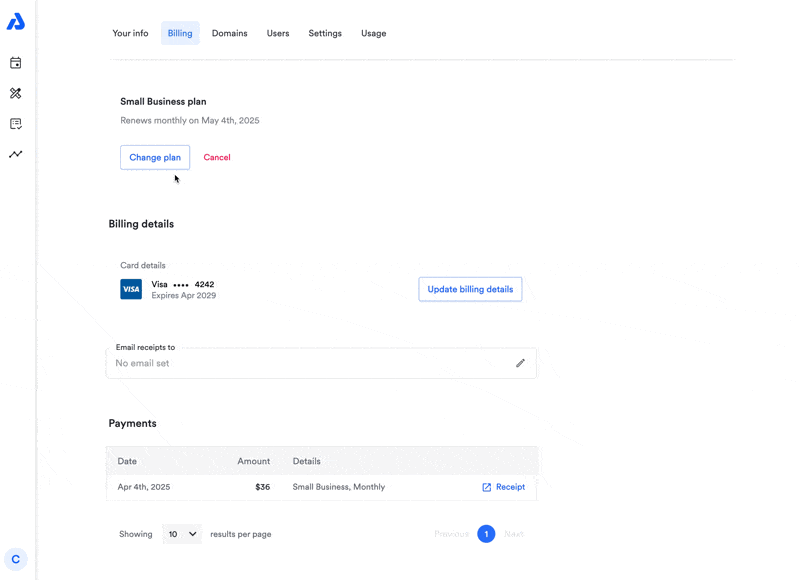This screenshot has height=580, width=800.
Task: Click the "Apr 4th, 2025" date cell
Action: [x=144, y=487]
